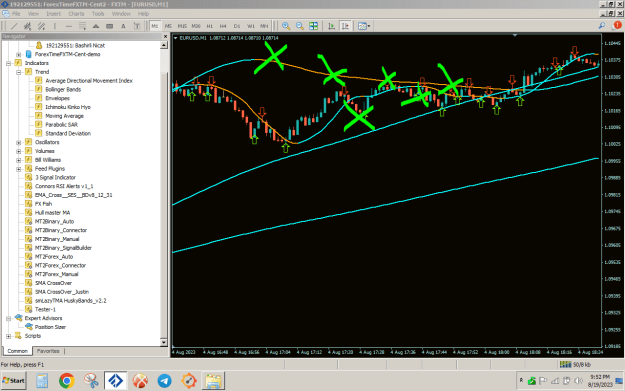The height and width of the screenshot is (391, 625).
Task: Expand the Volumes folder
Action: pyautogui.click(x=18, y=151)
